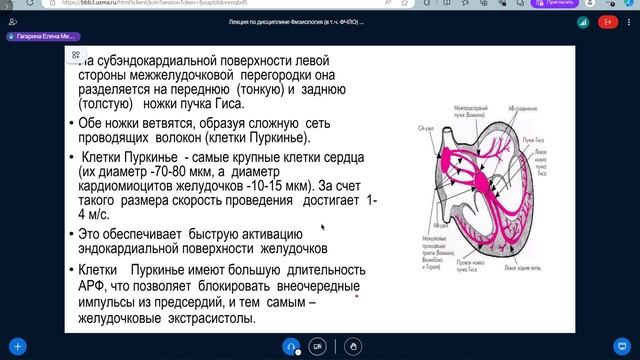
Task: Click slide text 'клетки Пуркинье'
Action: point(257,138)
